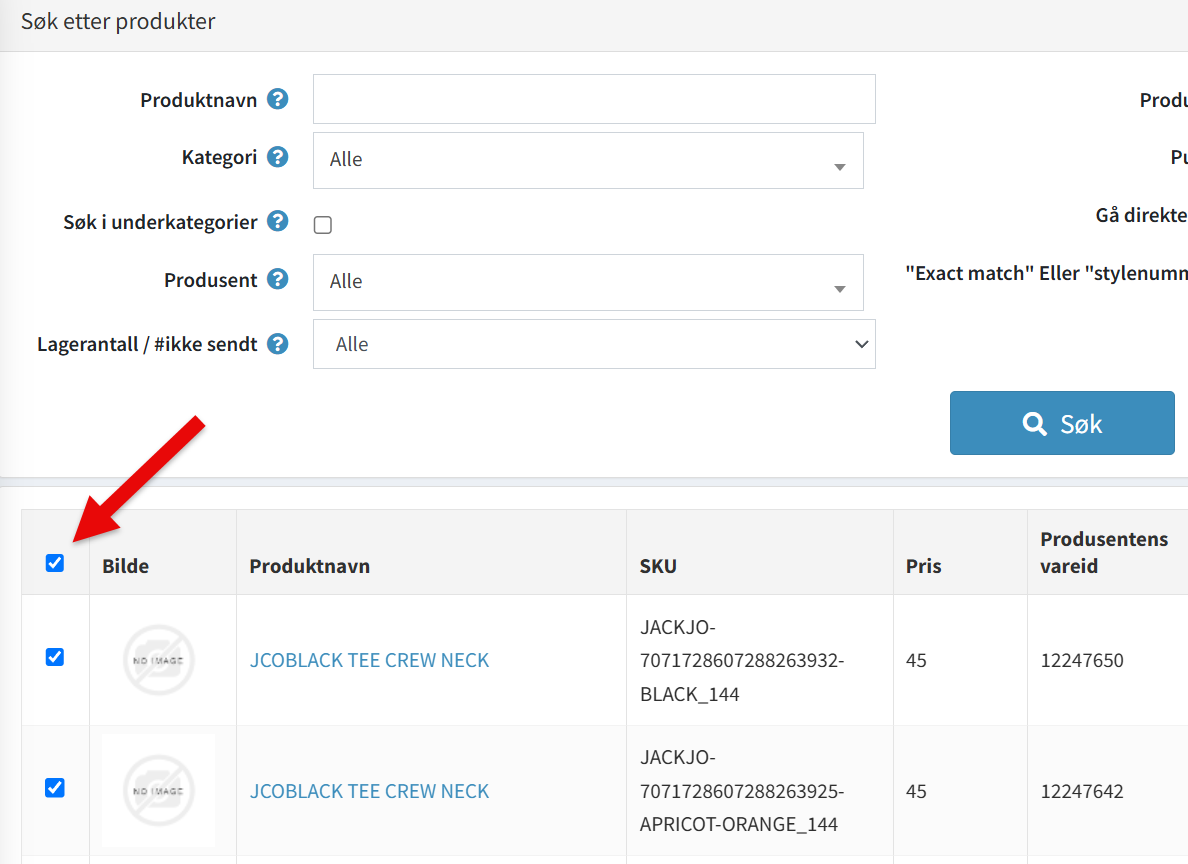Click help icon for Lagerantall / #ikke sendt
Screen dimensions: 1188x864
[278, 344]
